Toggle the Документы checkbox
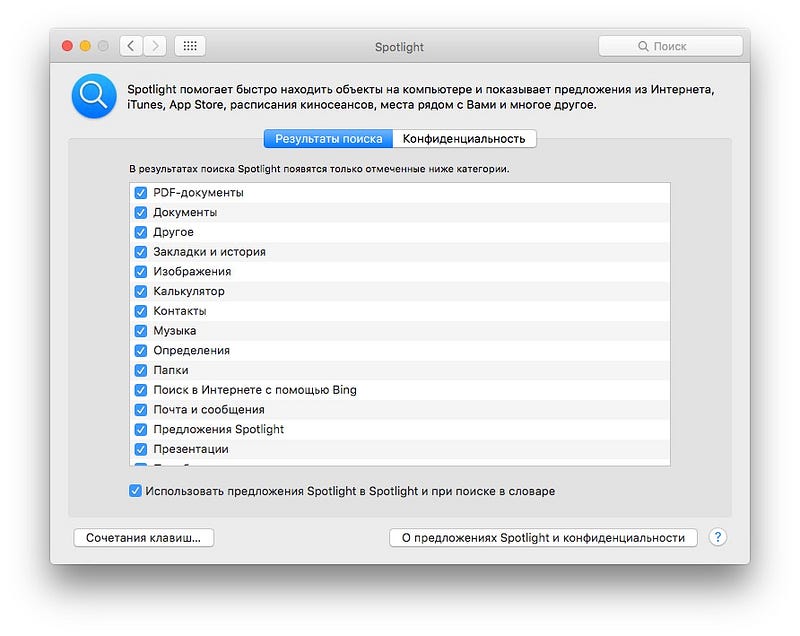Viewport: 800px width, 636px height. click(141, 213)
